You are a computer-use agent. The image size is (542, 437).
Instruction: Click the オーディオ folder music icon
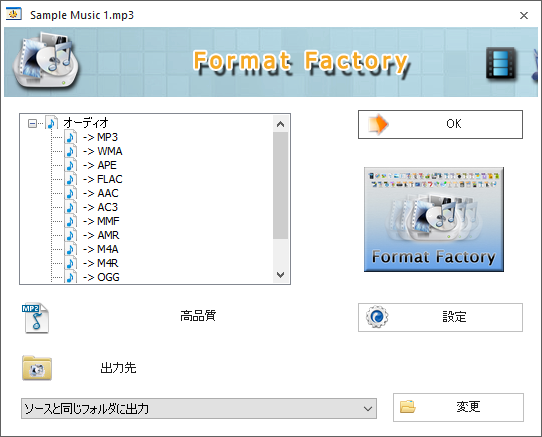pos(52,123)
